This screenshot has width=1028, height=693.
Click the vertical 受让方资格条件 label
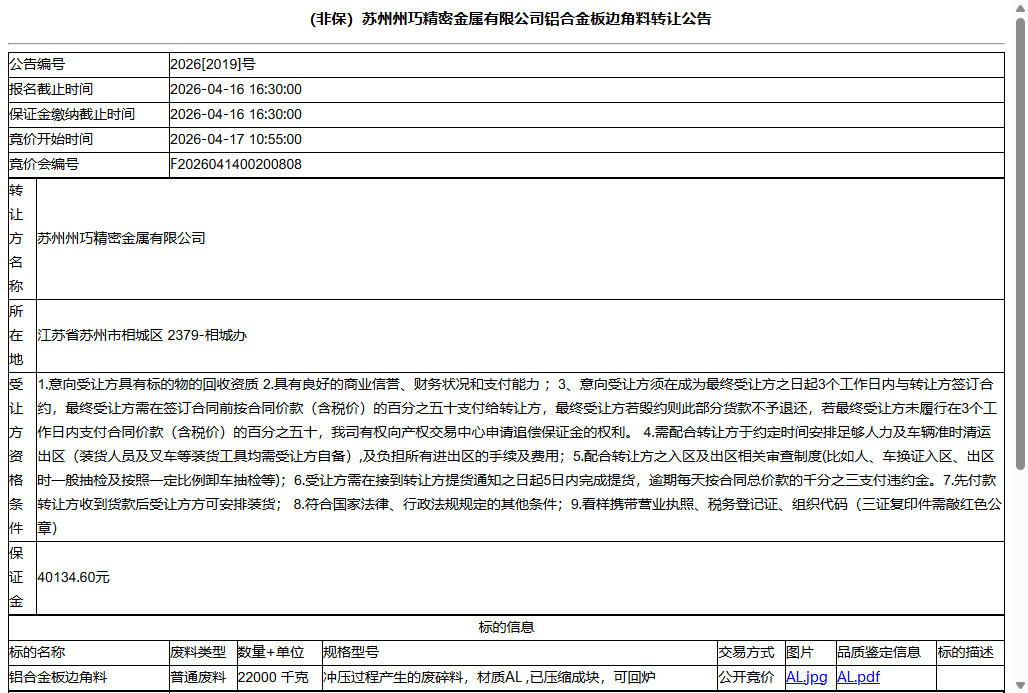pyautogui.click(x=16, y=456)
